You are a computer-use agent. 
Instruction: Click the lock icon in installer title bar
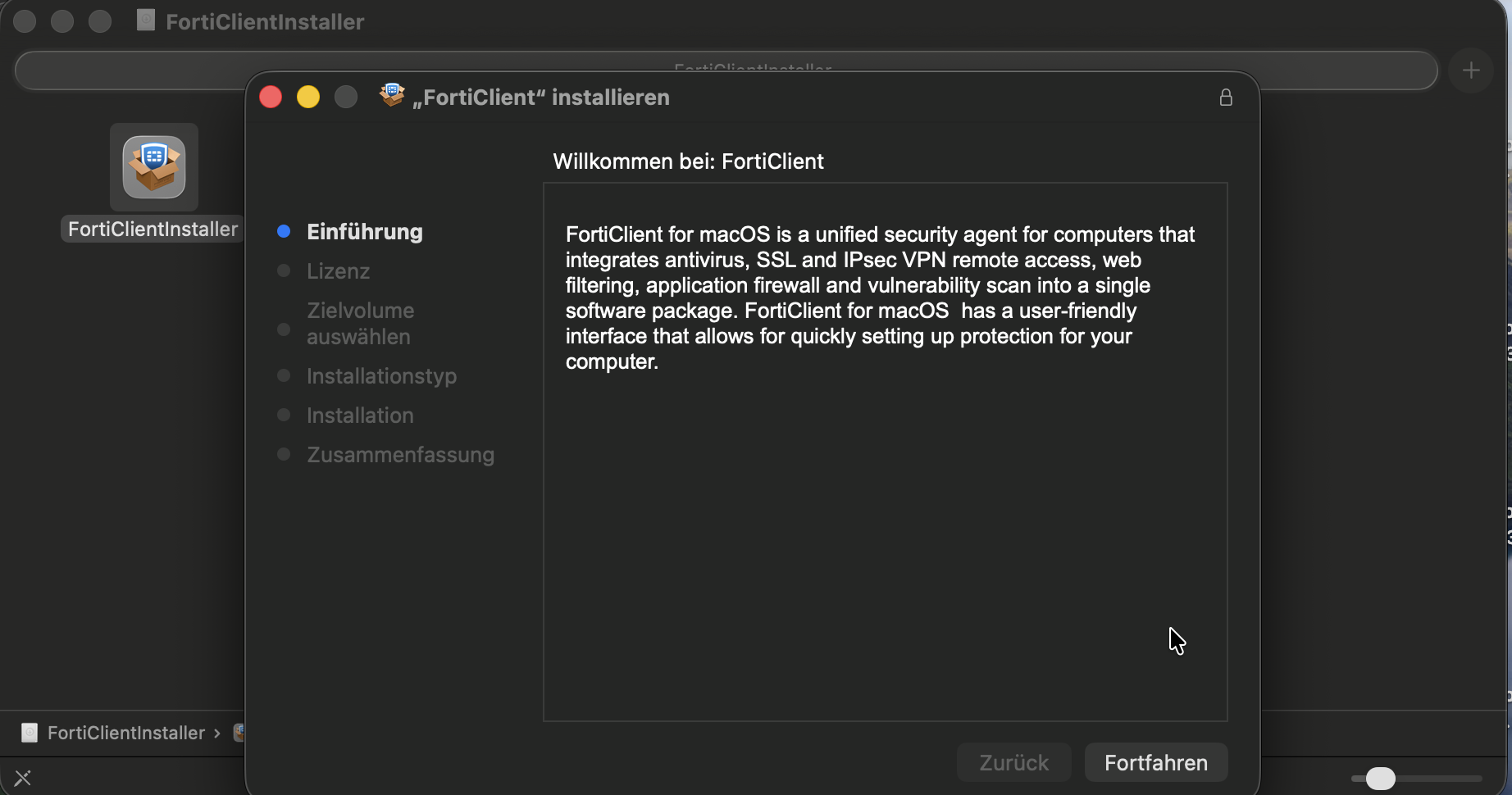pyautogui.click(x=1226, y=98)
